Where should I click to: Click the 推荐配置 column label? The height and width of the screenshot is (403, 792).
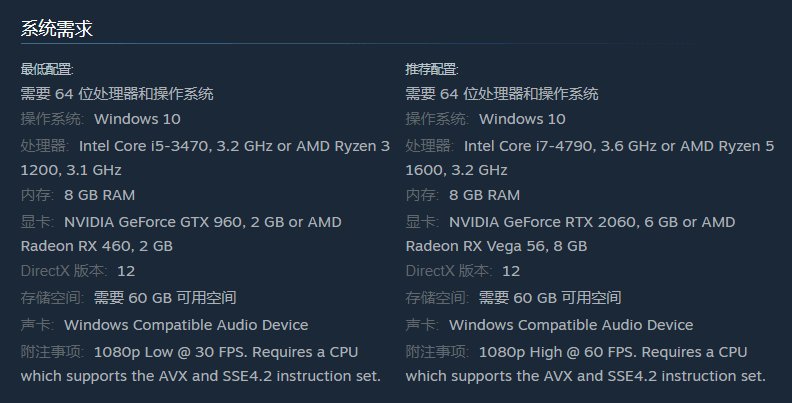tap(432, 69)
